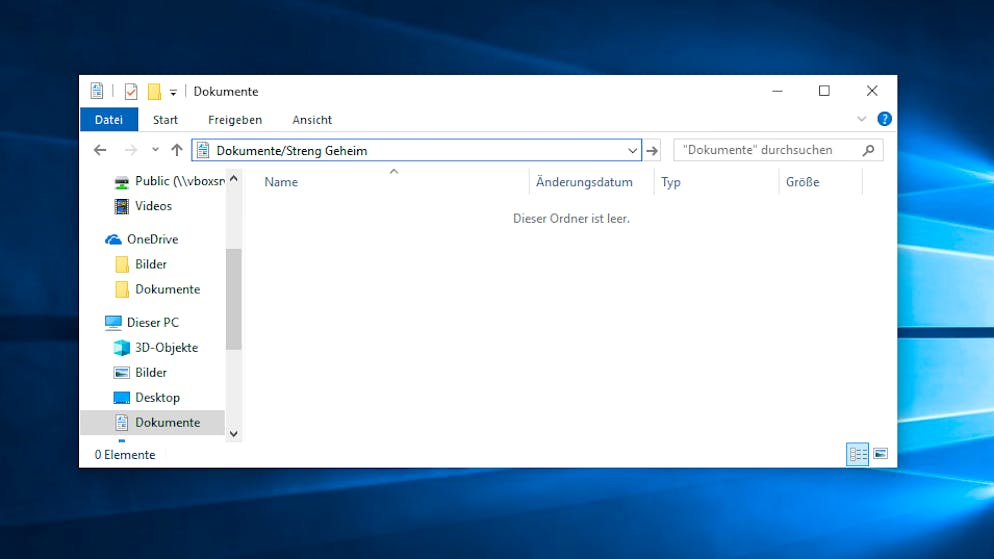Viewport: 994px width, 559px height.
Task: Click the Desktop icon in the sidebar
Action: (121, 397)
